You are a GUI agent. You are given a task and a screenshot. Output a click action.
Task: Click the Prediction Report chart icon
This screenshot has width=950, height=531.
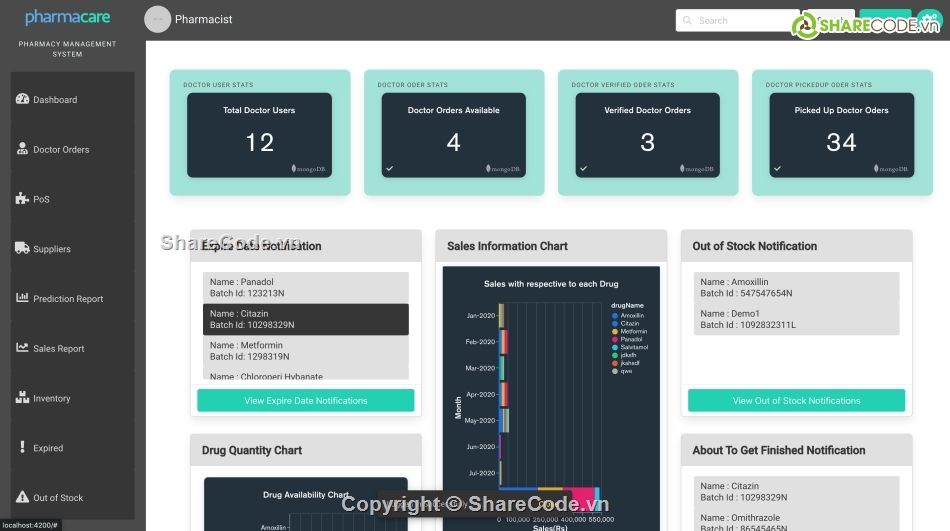[x=22, y=298]
